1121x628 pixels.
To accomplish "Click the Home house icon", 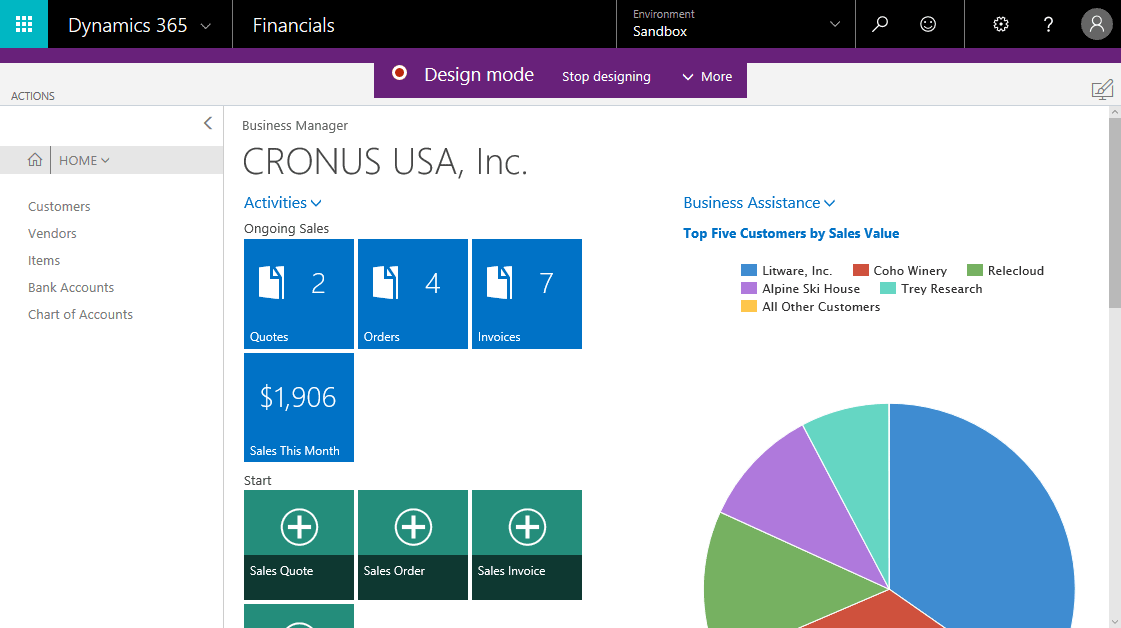I will coord(35,160).
